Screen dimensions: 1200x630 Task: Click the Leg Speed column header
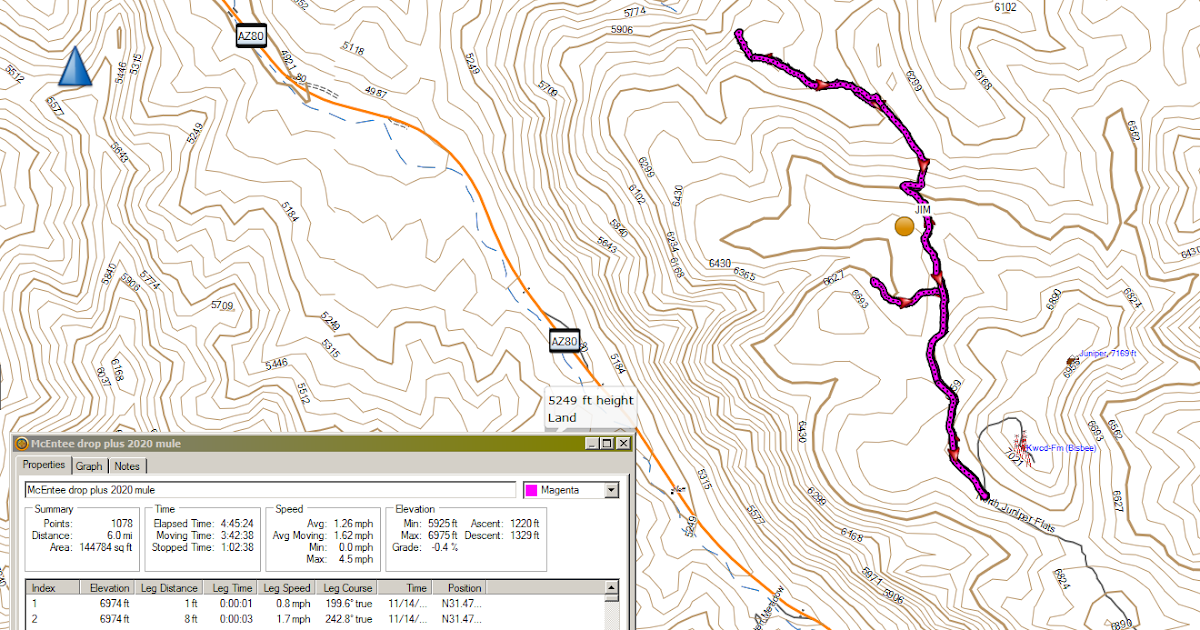(x=286, y=587)
